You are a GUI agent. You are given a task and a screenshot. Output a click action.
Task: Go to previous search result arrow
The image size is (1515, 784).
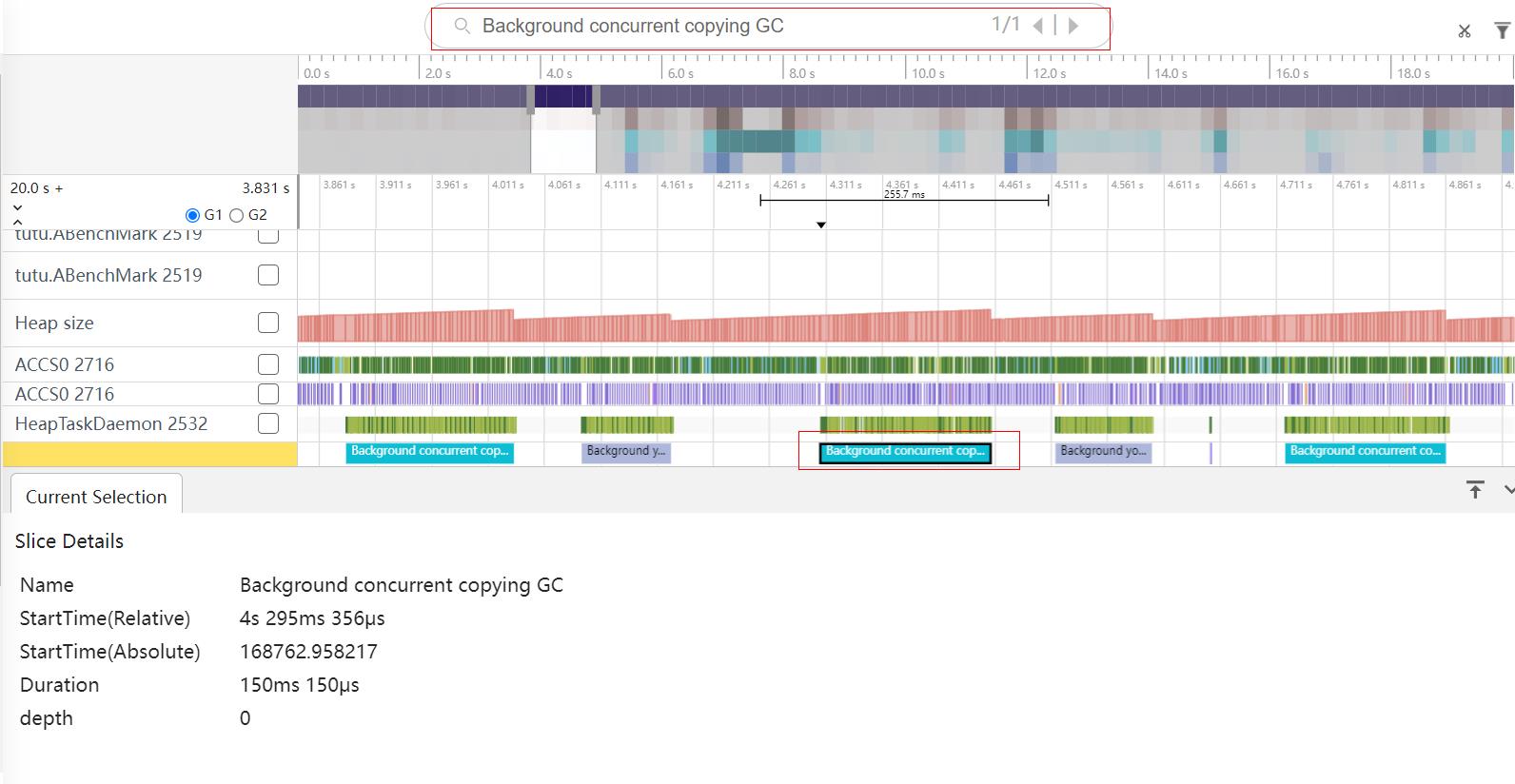tap(1038, 26)
